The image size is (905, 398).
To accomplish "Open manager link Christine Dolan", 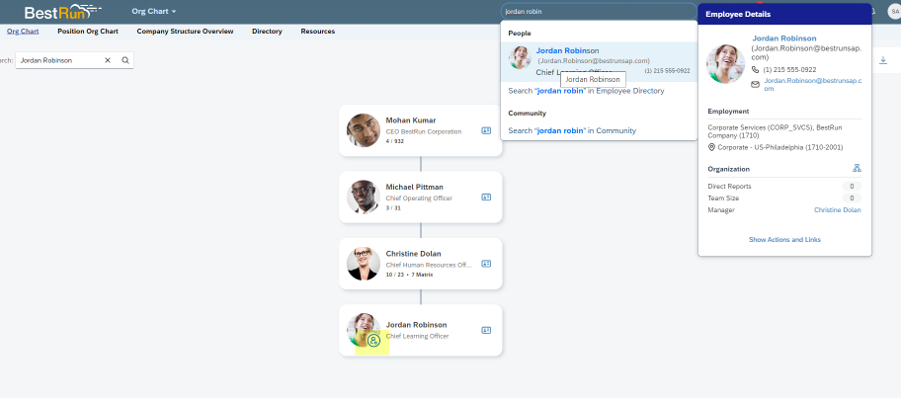I will click(x=837, y=210).
